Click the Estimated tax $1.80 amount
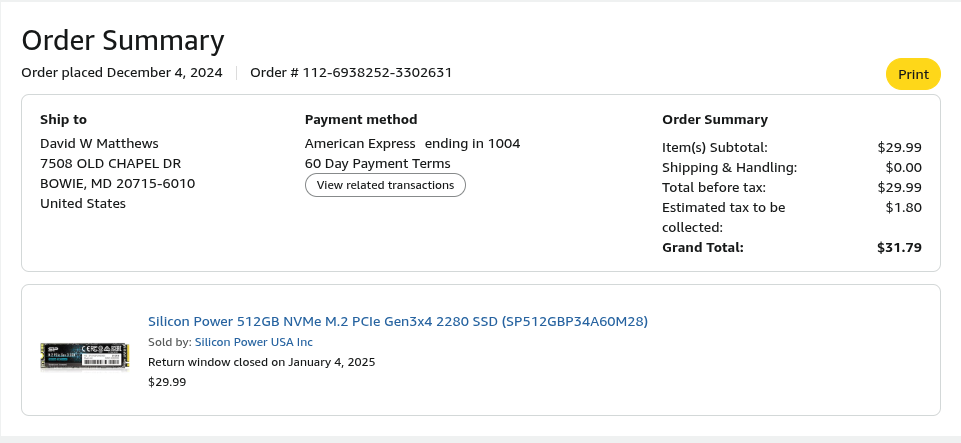The height and width of the screenshot is (443, 961). click(903, 207)
